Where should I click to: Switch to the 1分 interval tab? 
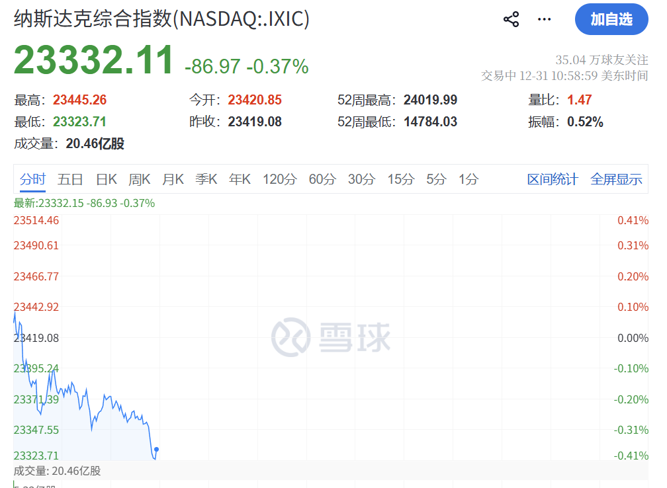click(468, 179)
